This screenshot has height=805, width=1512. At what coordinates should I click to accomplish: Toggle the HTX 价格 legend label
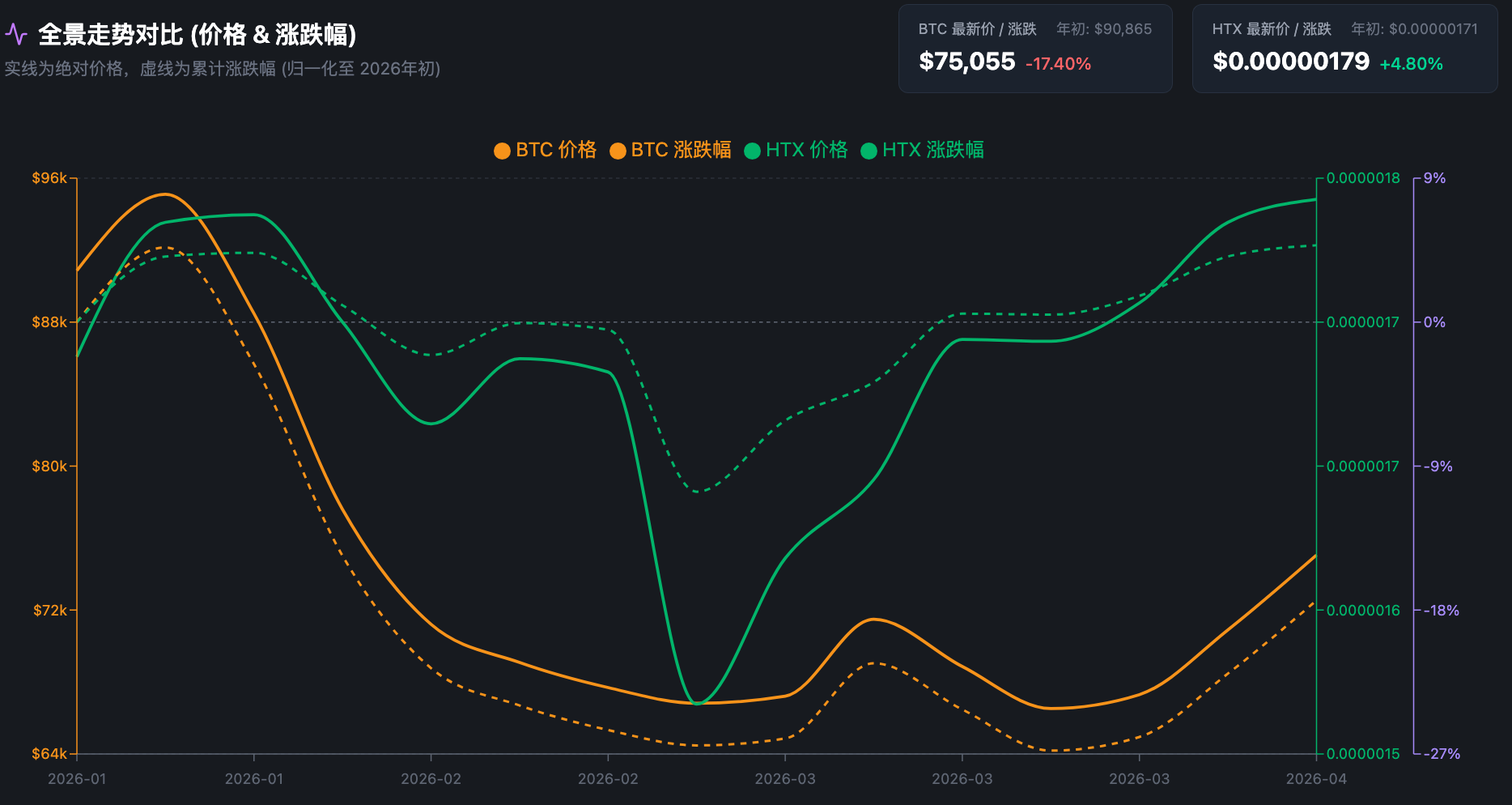click(x=806, y=150)
